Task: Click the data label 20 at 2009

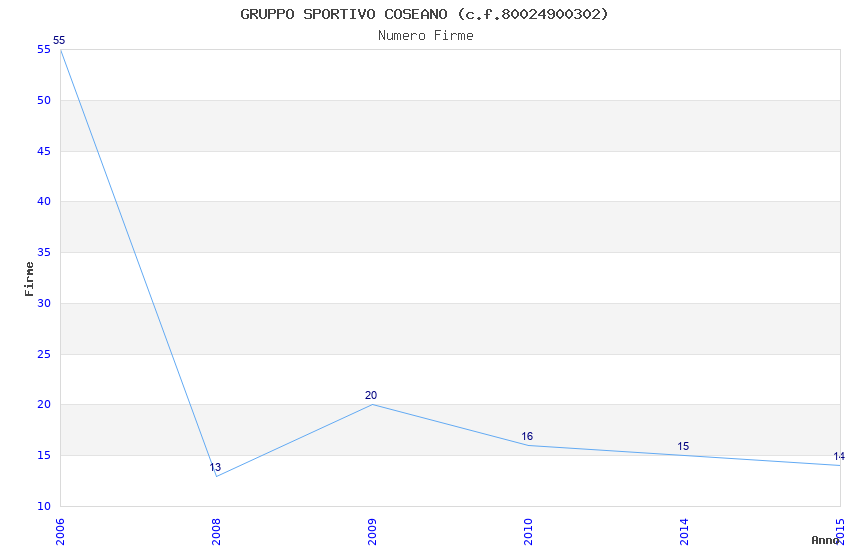Action: click(371, 395)
